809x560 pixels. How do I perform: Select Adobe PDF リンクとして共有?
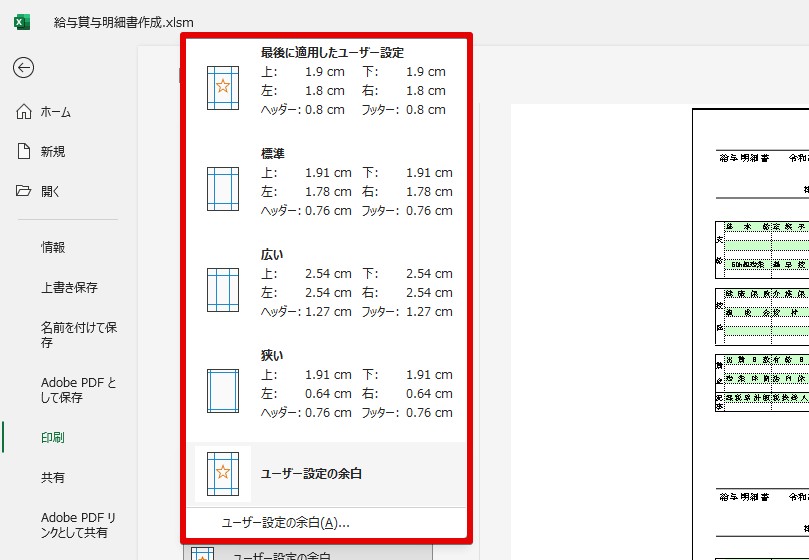(79, 525)
